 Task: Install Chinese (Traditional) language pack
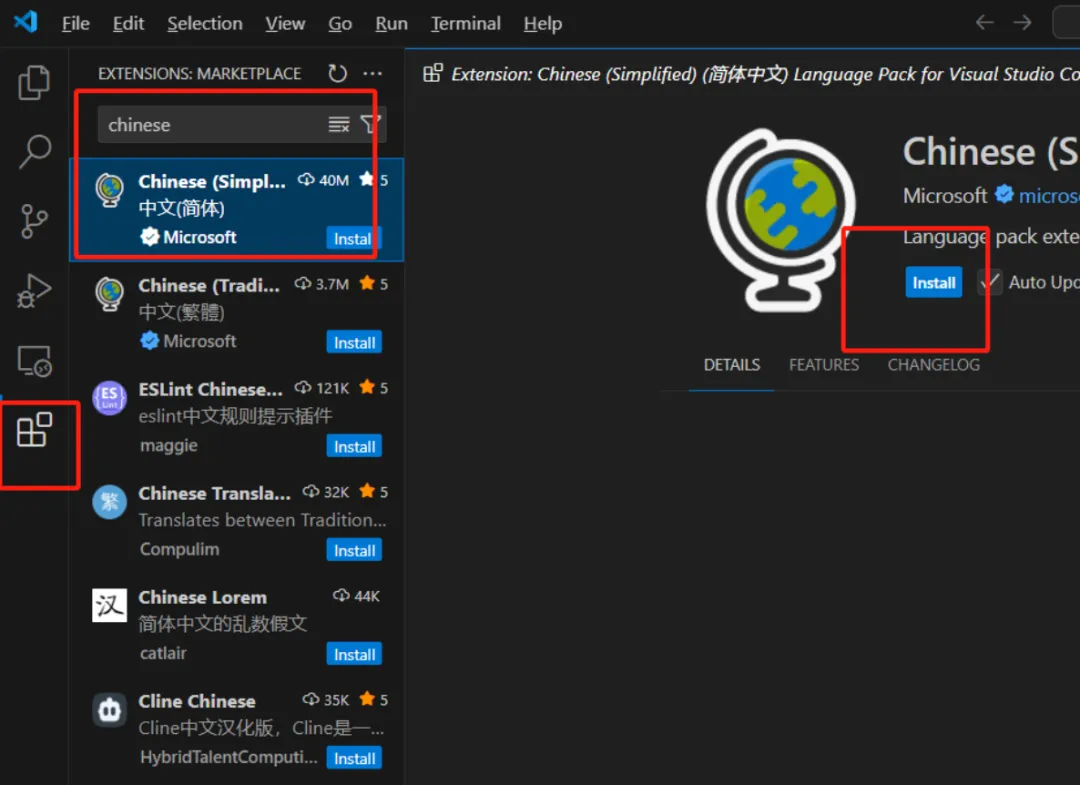click(x=354, y=342)
